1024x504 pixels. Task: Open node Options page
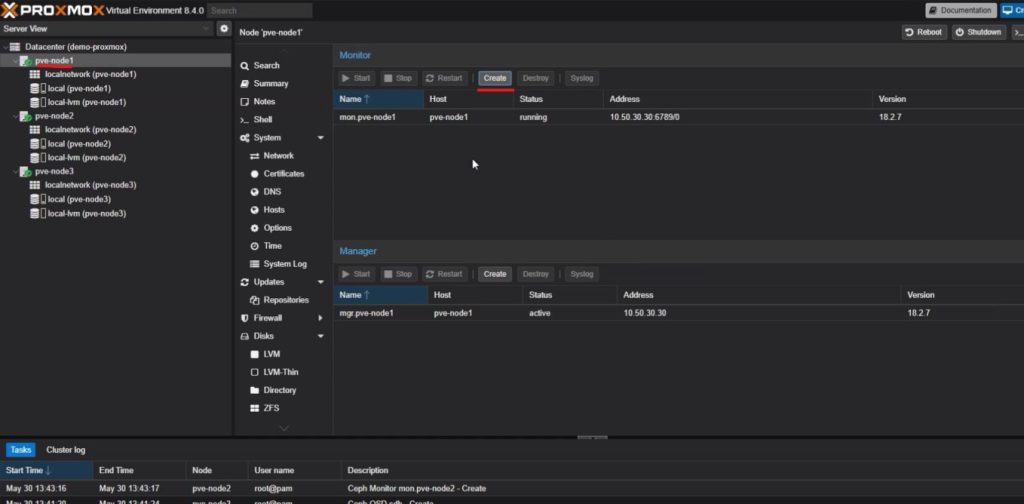(x=278, y=228)
